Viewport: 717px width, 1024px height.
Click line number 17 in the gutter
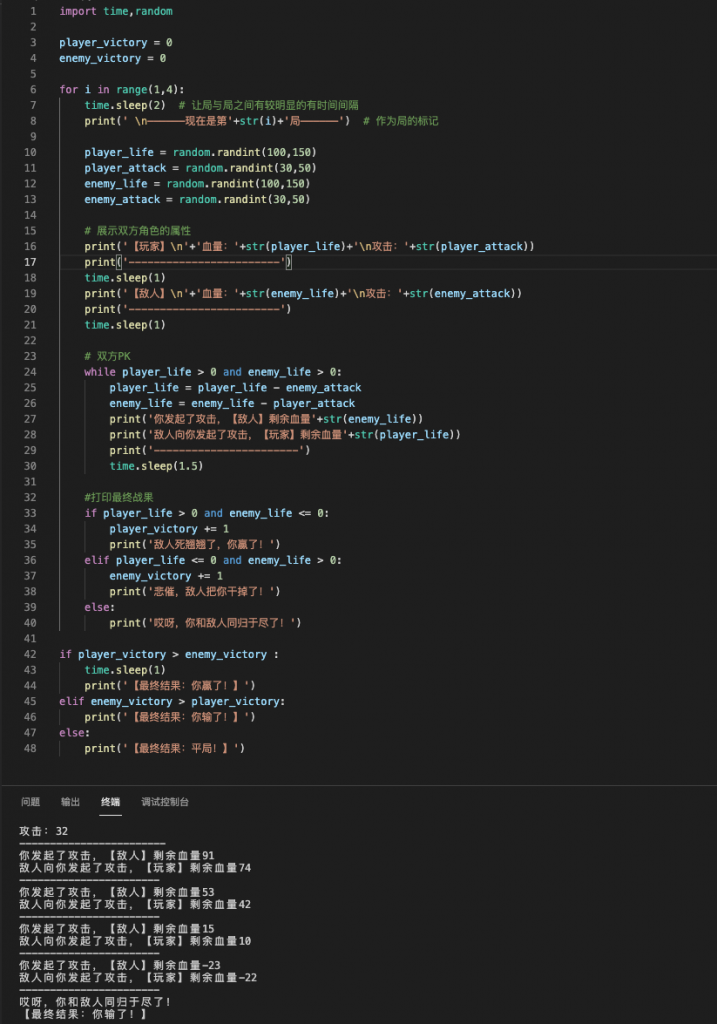point(30,262)
